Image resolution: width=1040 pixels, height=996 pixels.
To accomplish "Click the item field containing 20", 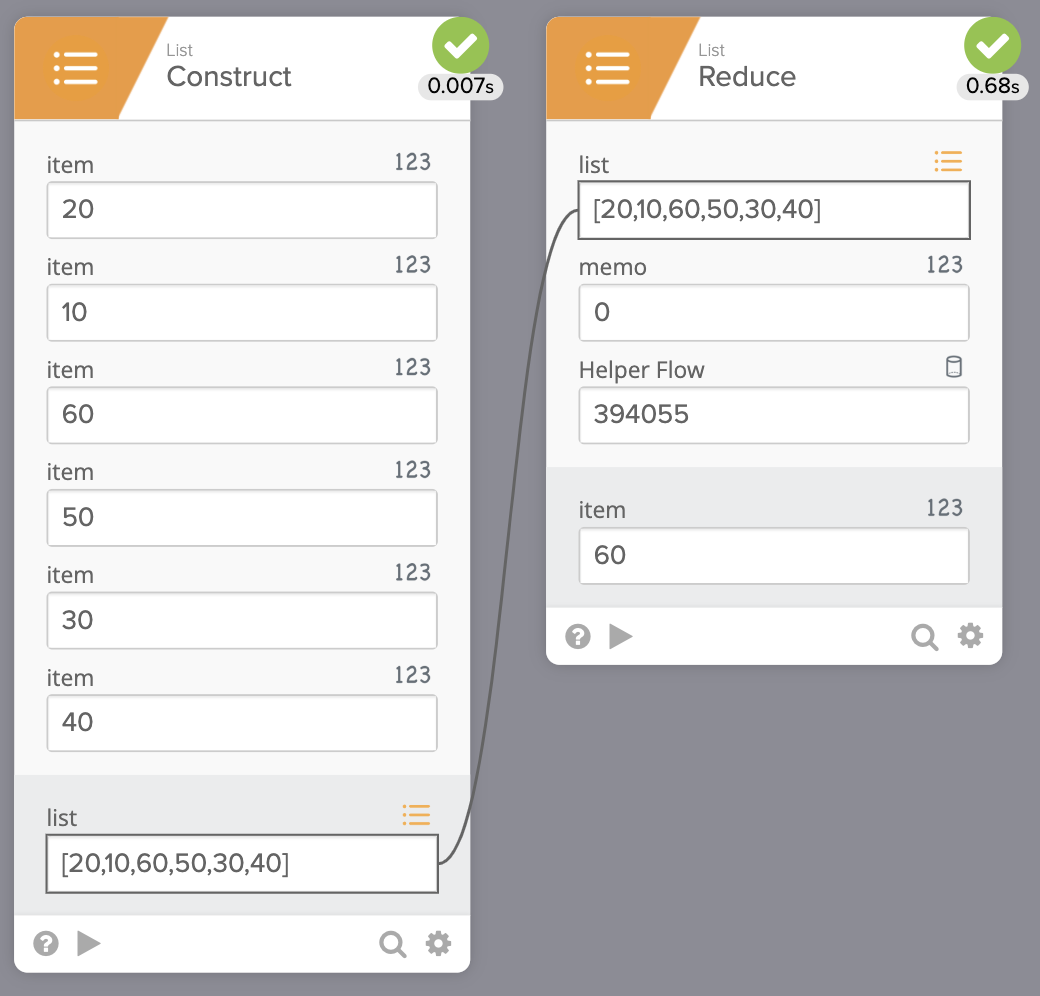I will 242,210.
